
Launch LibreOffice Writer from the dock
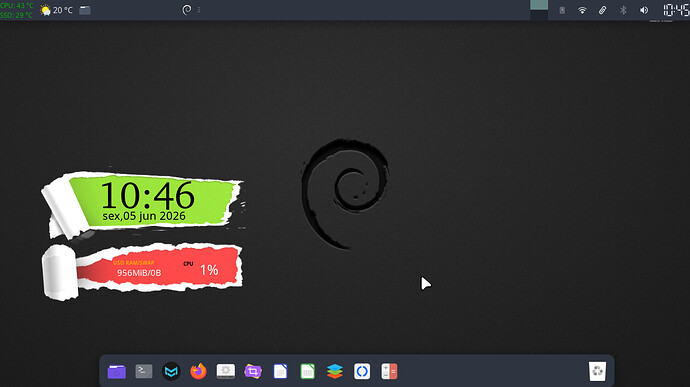280,372
